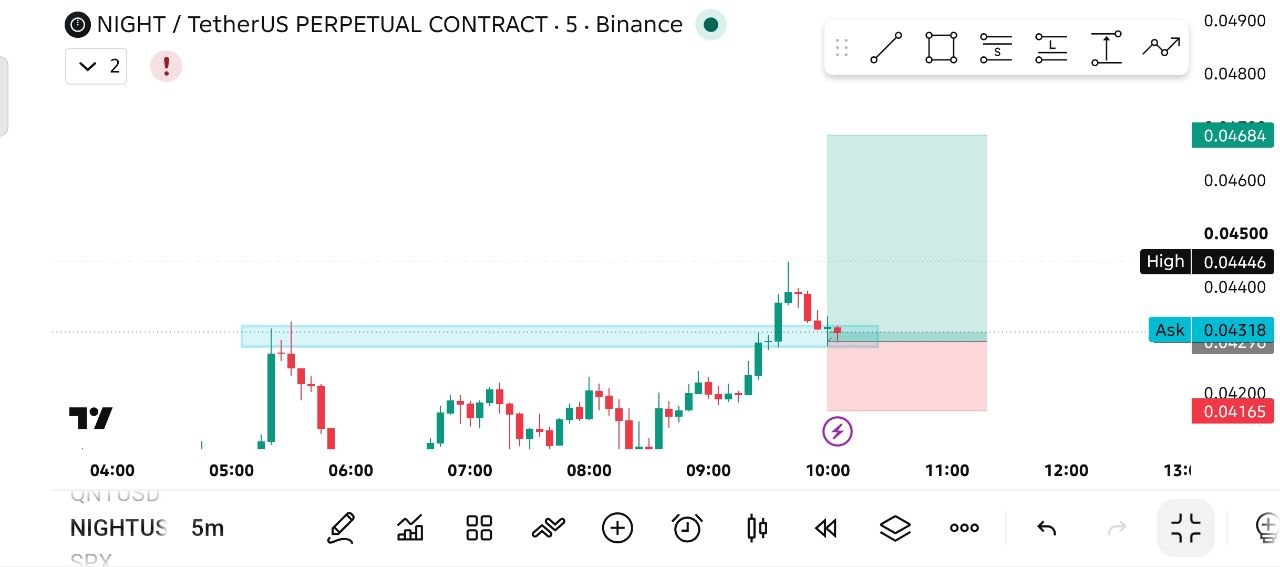Image resolution: width=1280 pixels, height=567 pixels.
Task: Choose the long position tool
Action: [x=1051, y=47]
